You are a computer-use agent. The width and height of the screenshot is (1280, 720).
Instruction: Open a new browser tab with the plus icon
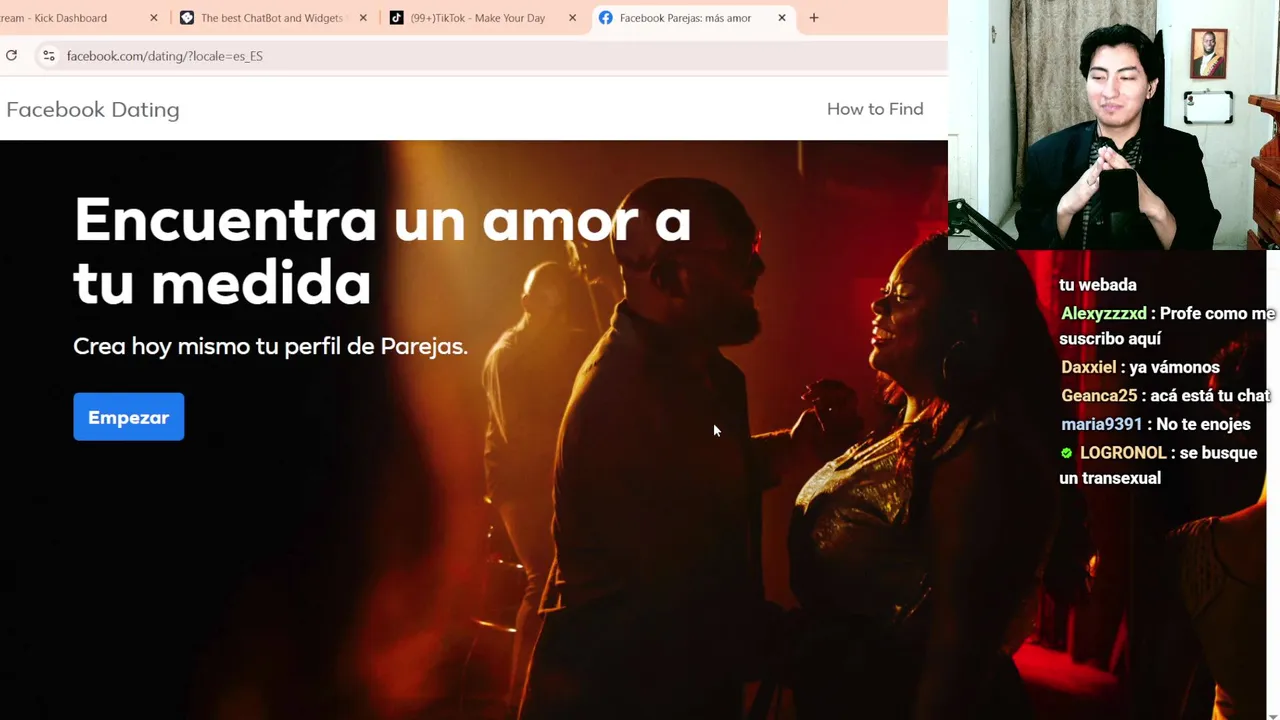click(x=814, y=18)
